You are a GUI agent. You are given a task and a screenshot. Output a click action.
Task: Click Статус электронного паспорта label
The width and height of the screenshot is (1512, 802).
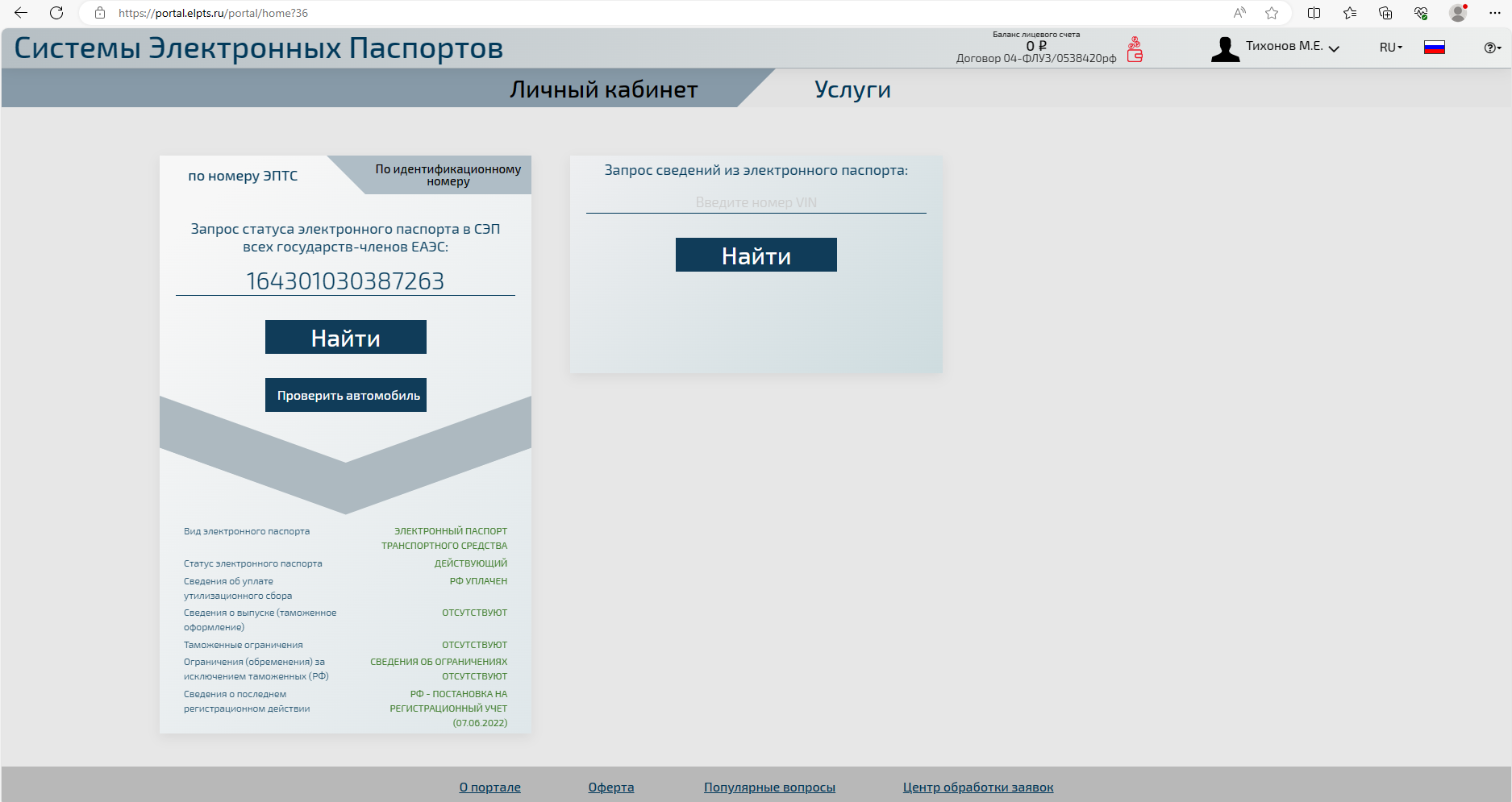pyautogui.click(x=253, y=563)
